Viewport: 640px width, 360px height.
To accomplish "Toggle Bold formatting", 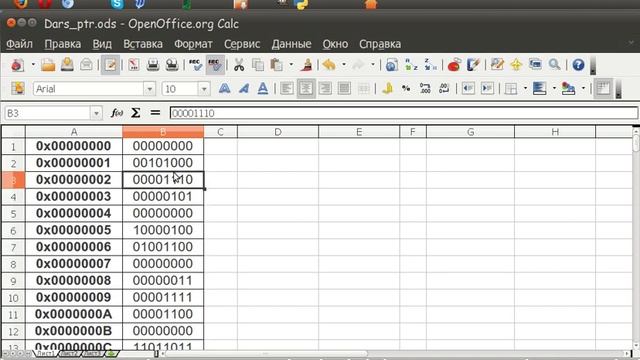I will coord(224,89).
